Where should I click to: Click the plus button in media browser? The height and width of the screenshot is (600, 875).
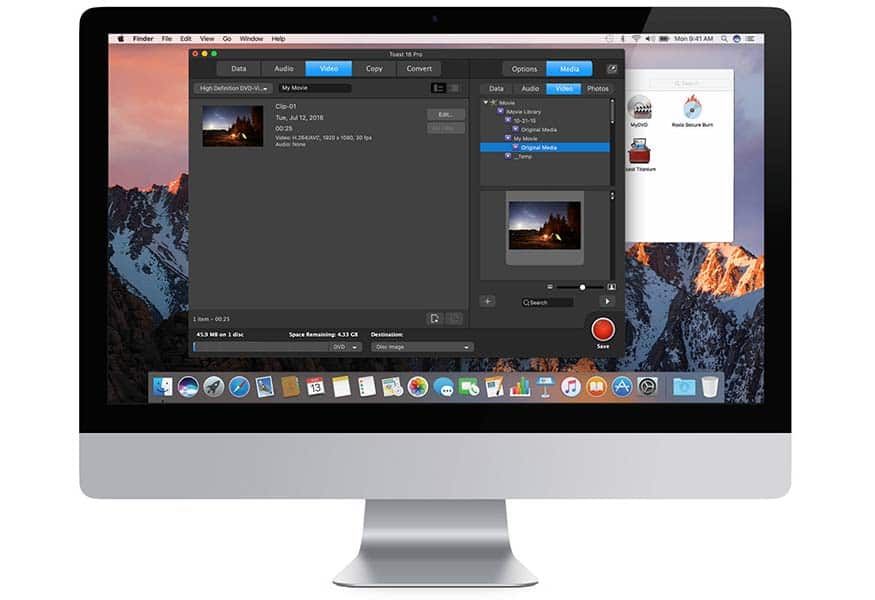coord(487,301)
